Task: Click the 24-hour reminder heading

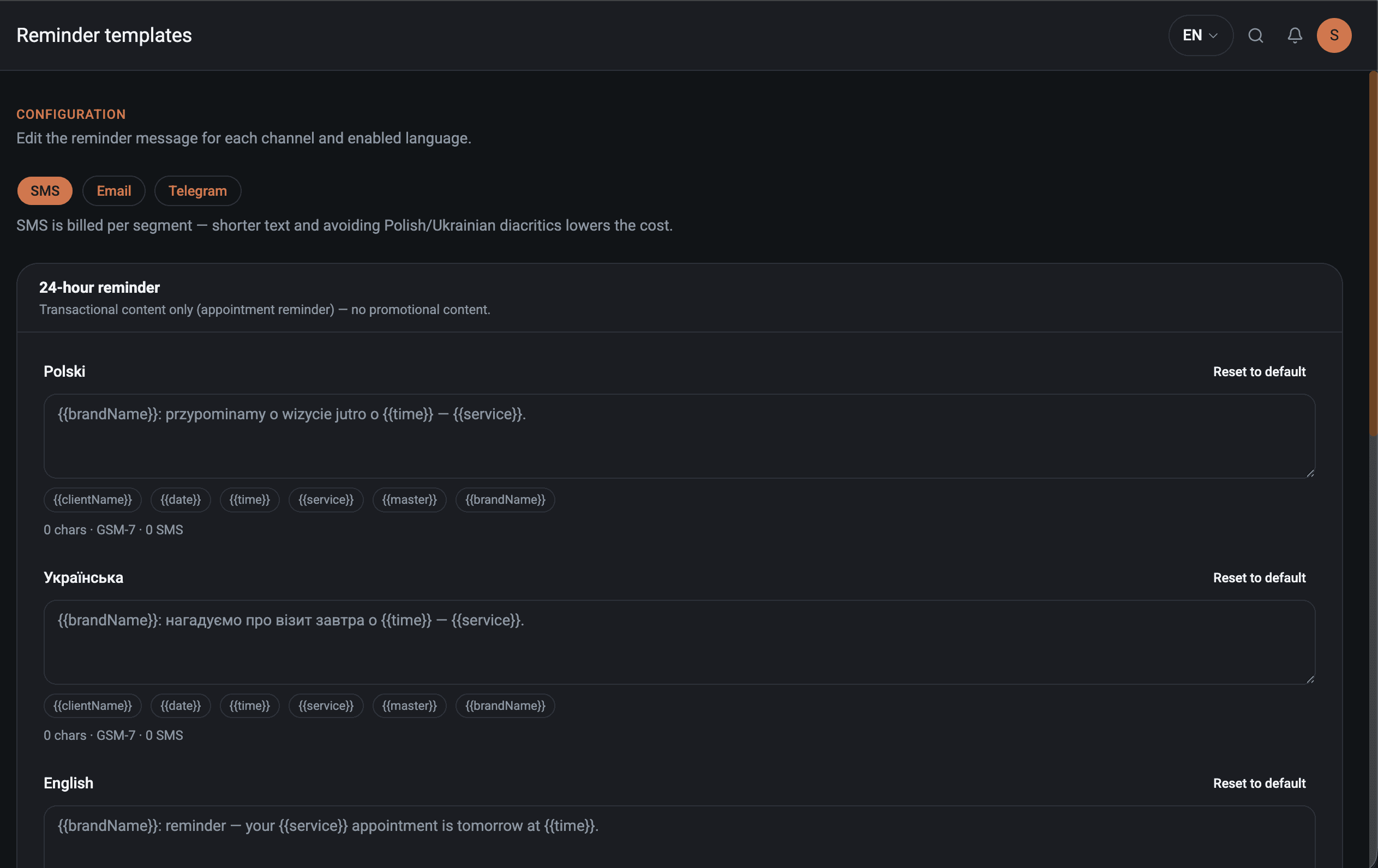Action: (100, 288)
